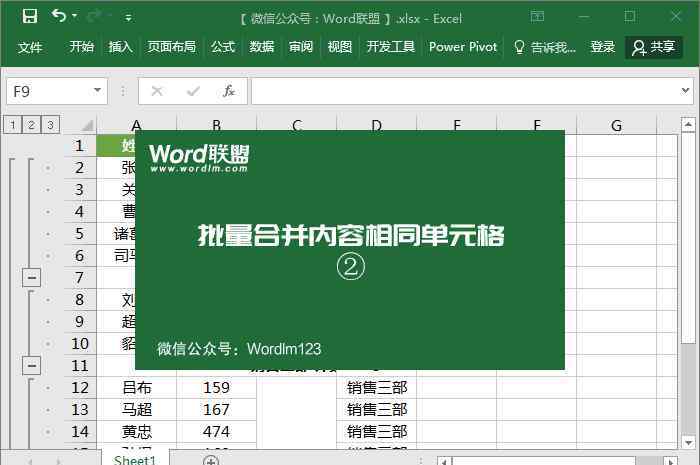Open the 审阅 ribbon tab
Image resolution: width=700 pixels, height=465 pixels.
[300, 47]
